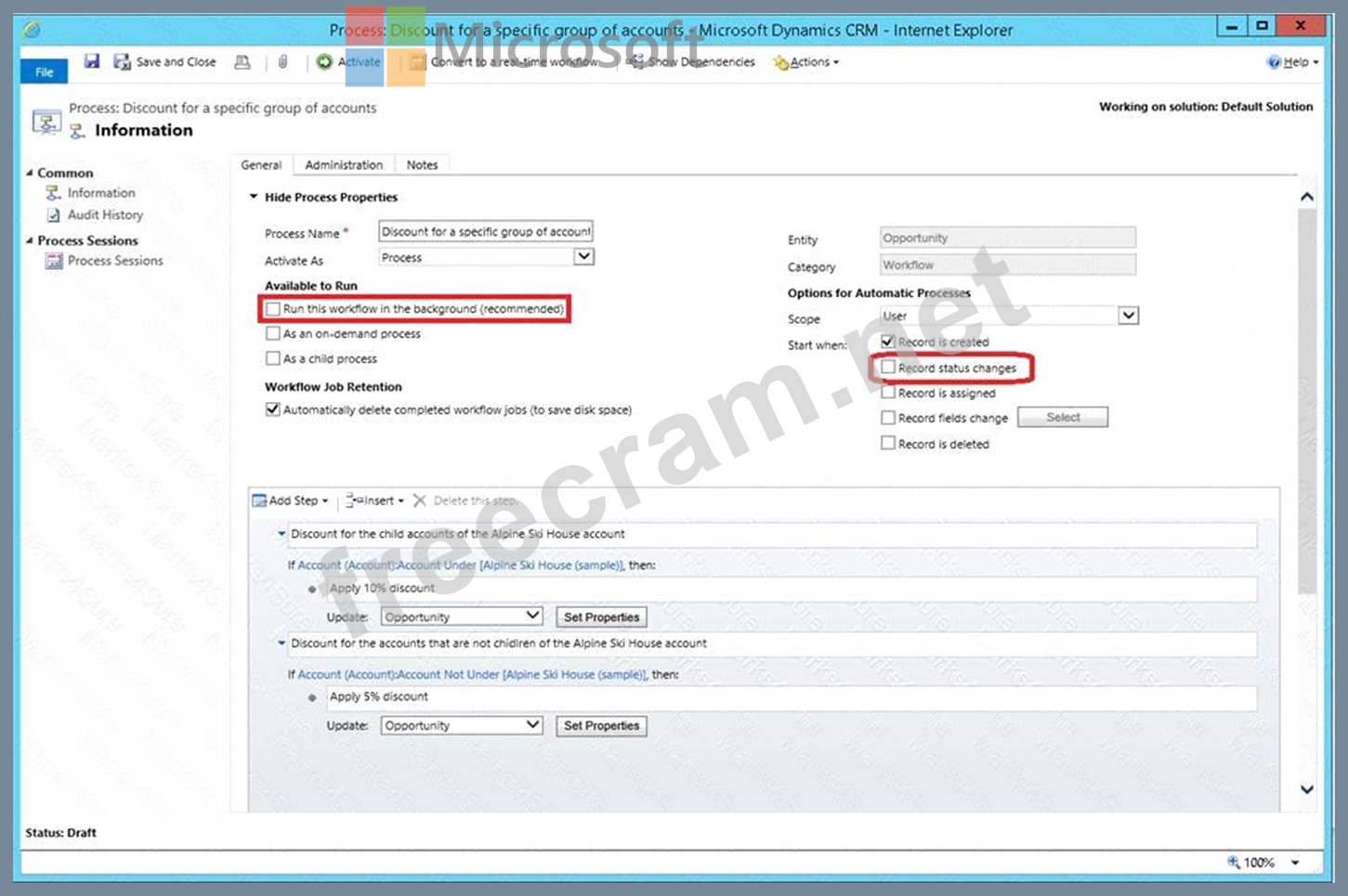Click the Select button for record fields
Image resolution: width=1348 pixels, height=896 pixels.
pos(1063,417)
